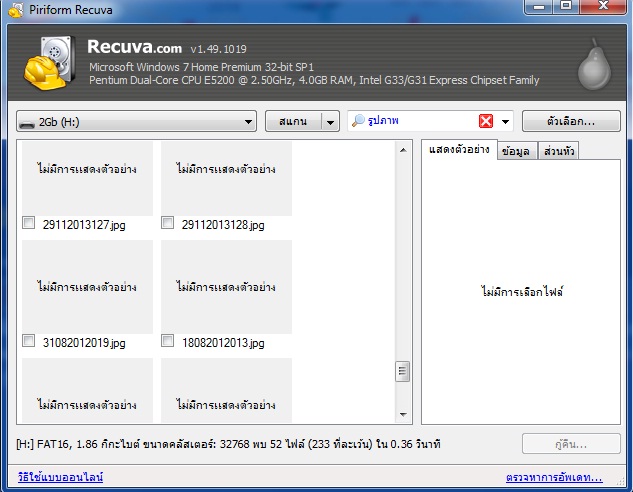Minimize the Piriform Recuva window
633x492 pixels.
tap(539, 6)
